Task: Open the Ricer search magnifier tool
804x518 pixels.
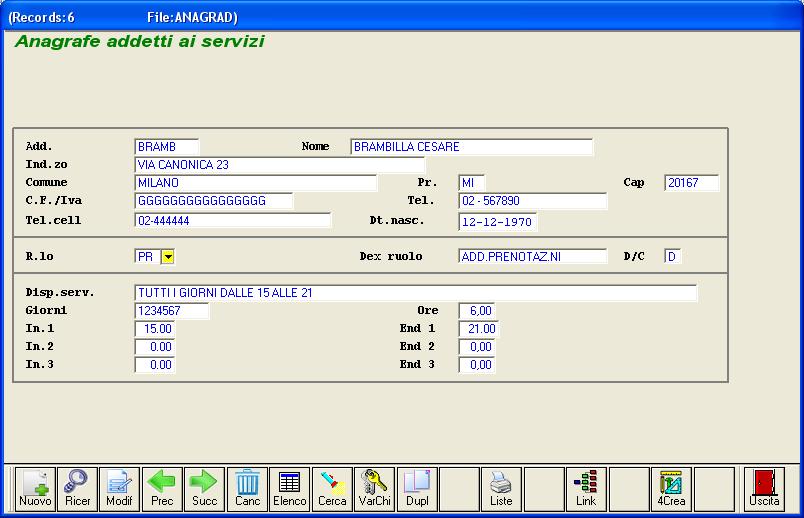Action: (77, 489)
